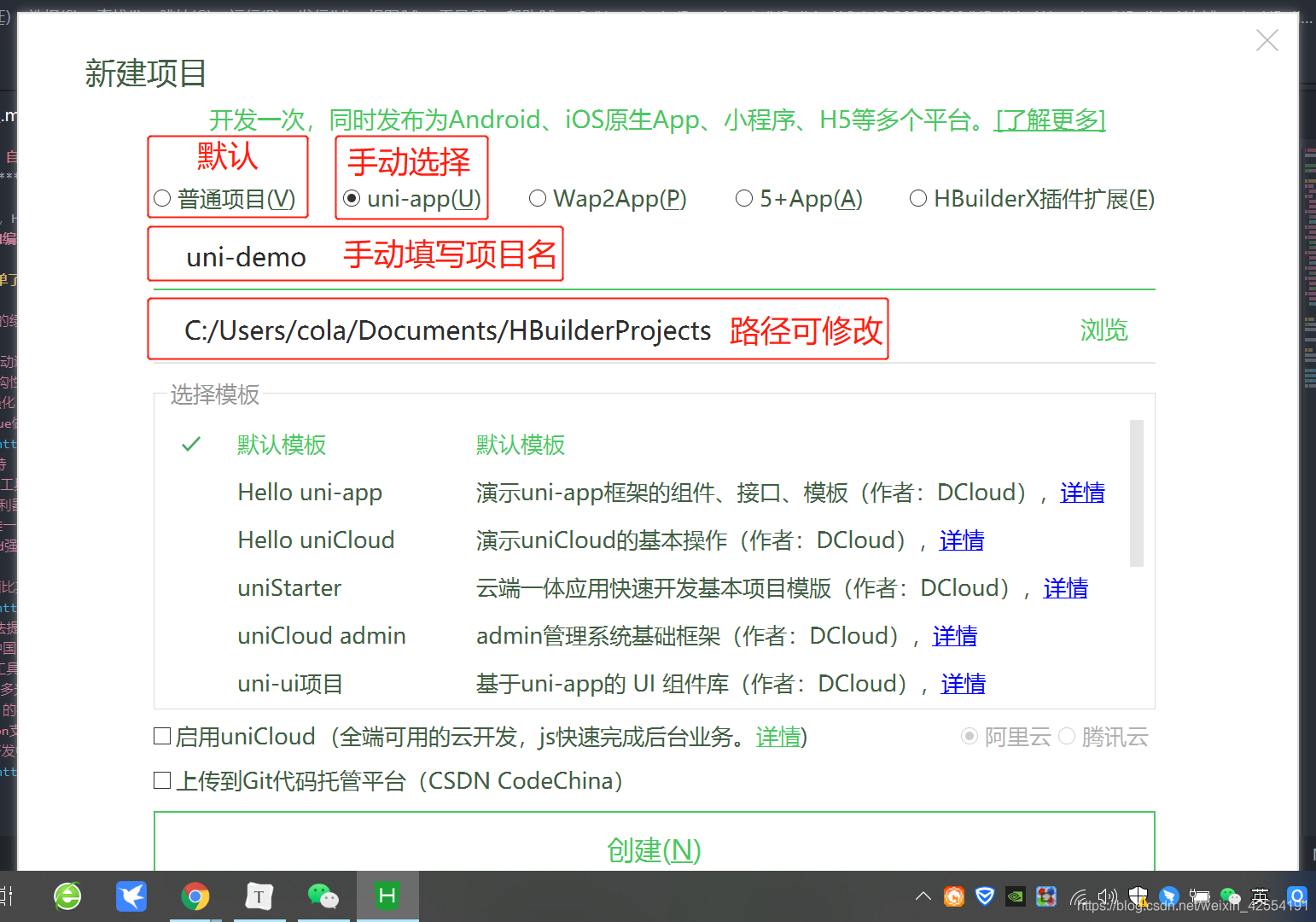The width and height of the screenshot is (1316, 922).
Task: Open battery status tray icon
Action: [x=1199, y=896]
